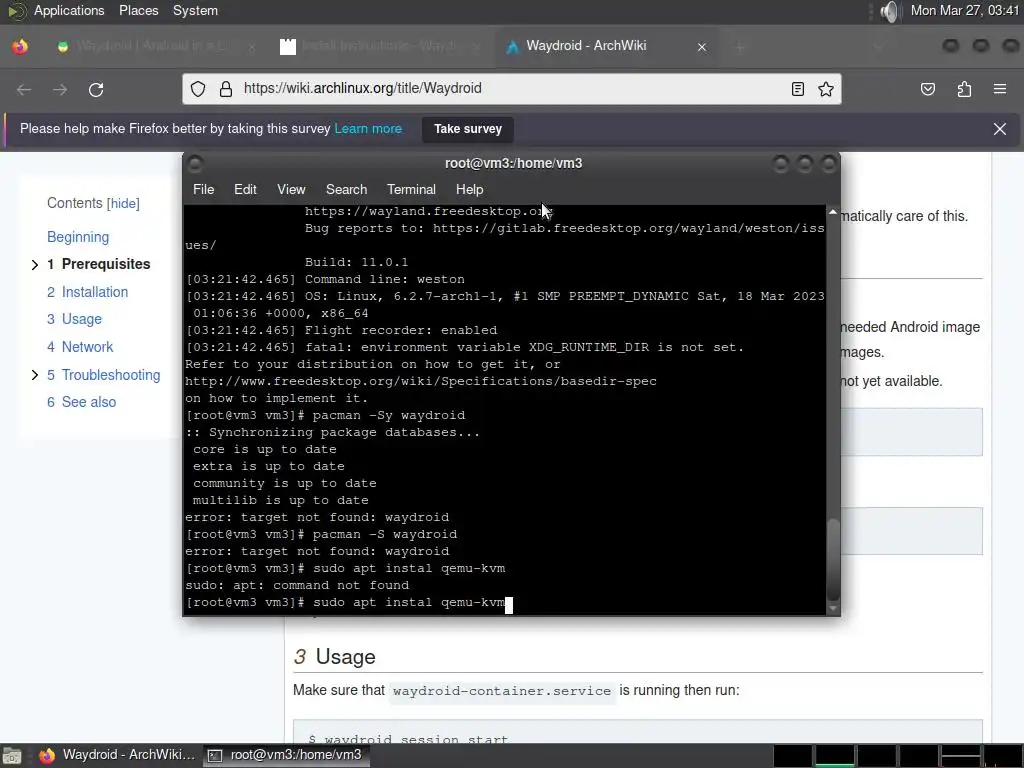Viewport: 1024px width, 768px height.
Task: Switch to the first workspace
Action: coord(792,756)
